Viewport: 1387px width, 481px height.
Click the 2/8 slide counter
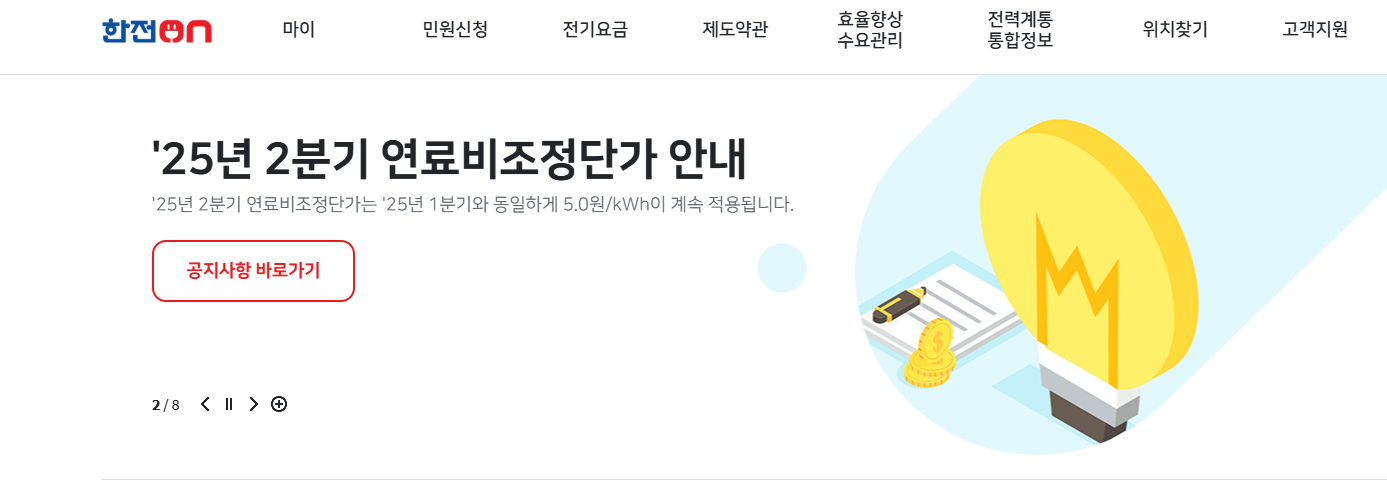coord(166,405)
